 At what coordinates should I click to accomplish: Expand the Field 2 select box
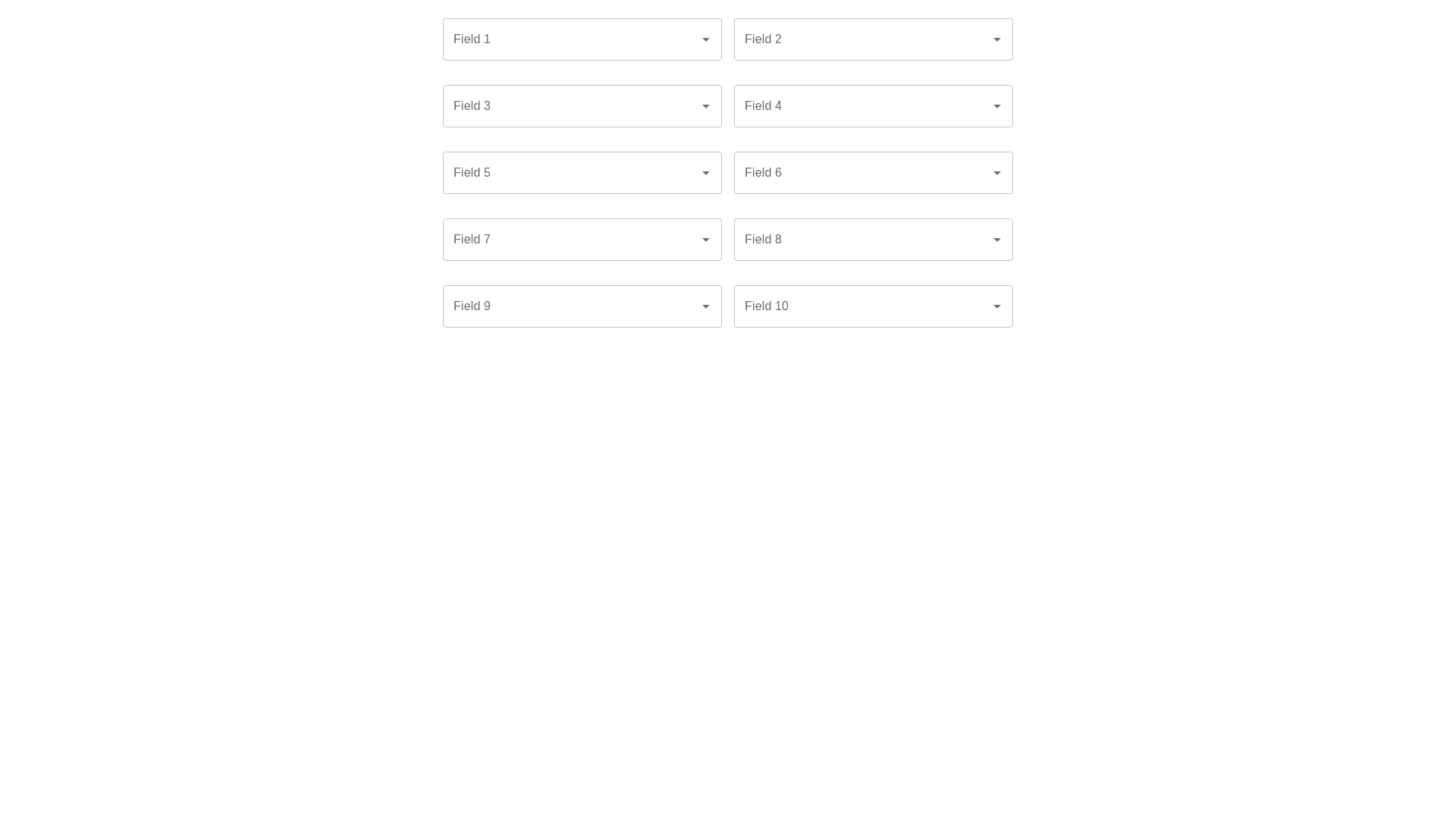(873, 39)
